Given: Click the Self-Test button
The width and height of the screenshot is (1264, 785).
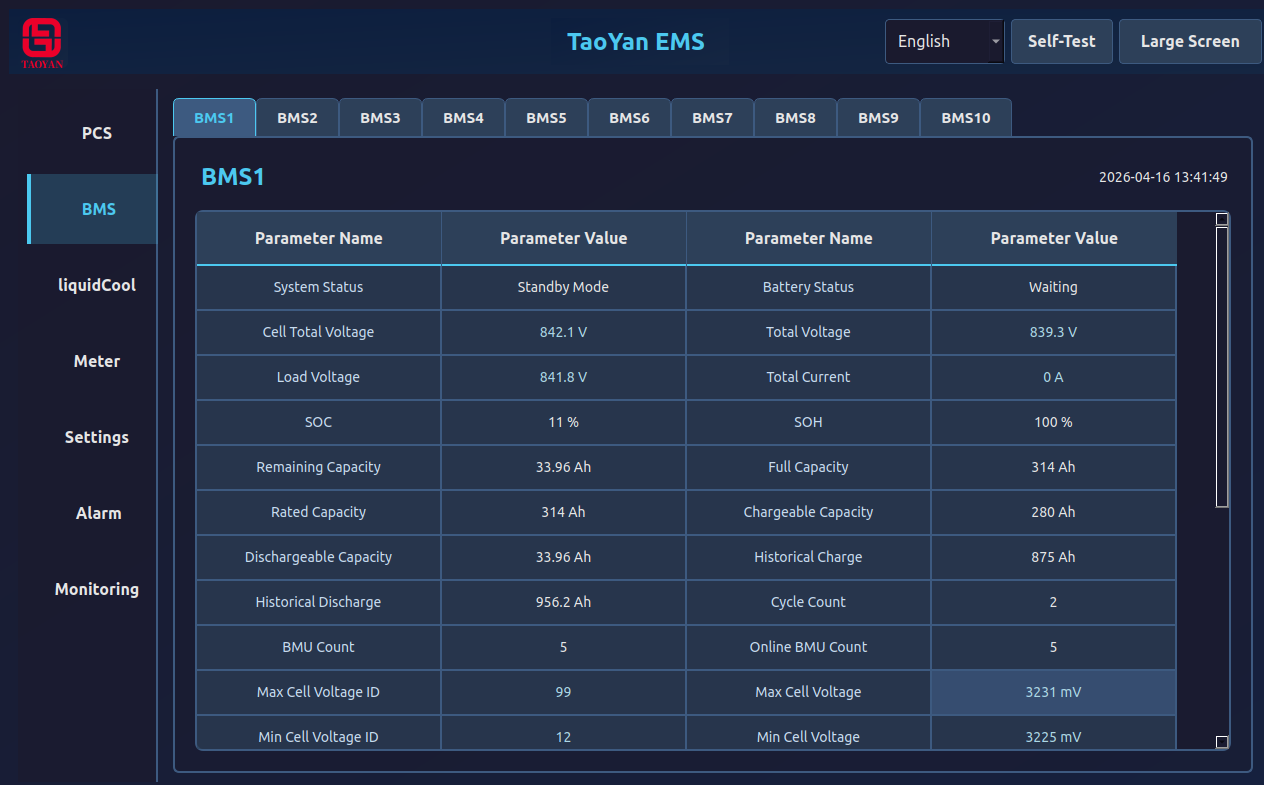Looking at the screenshot, I should (1061, 42).
